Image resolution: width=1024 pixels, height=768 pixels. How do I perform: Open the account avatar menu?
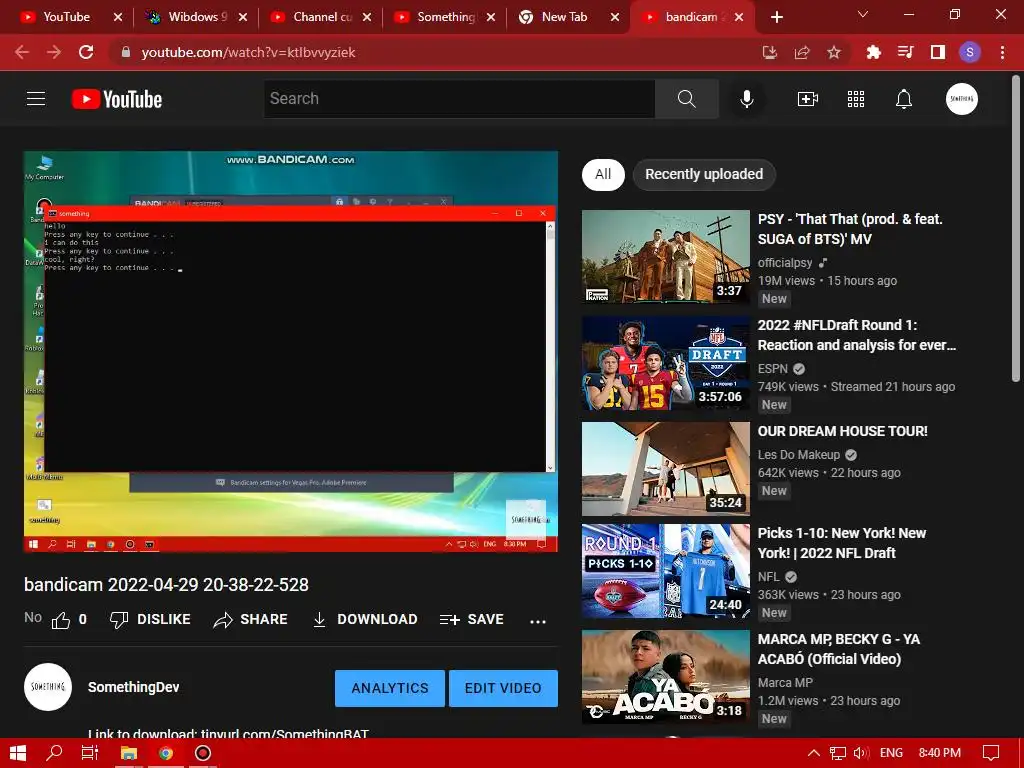[x=961, y=99]
